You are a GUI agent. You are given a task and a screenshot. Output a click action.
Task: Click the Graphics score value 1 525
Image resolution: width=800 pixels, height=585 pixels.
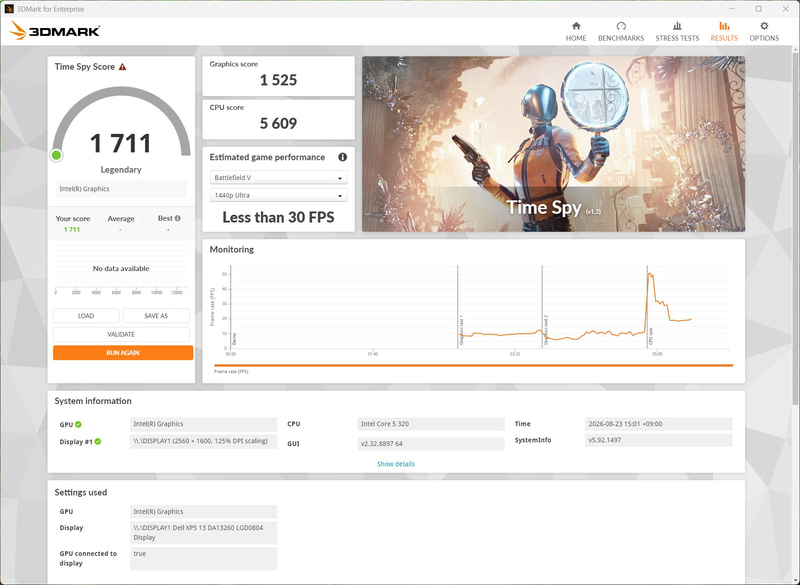(278, 80)
